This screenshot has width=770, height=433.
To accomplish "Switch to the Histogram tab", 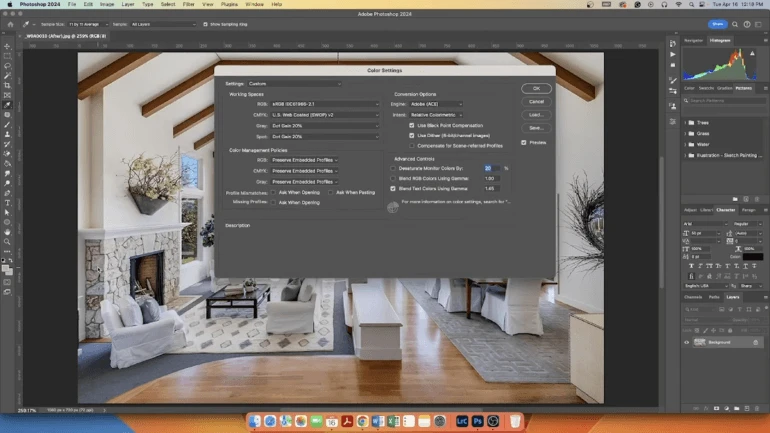I will tap(720, 40).
